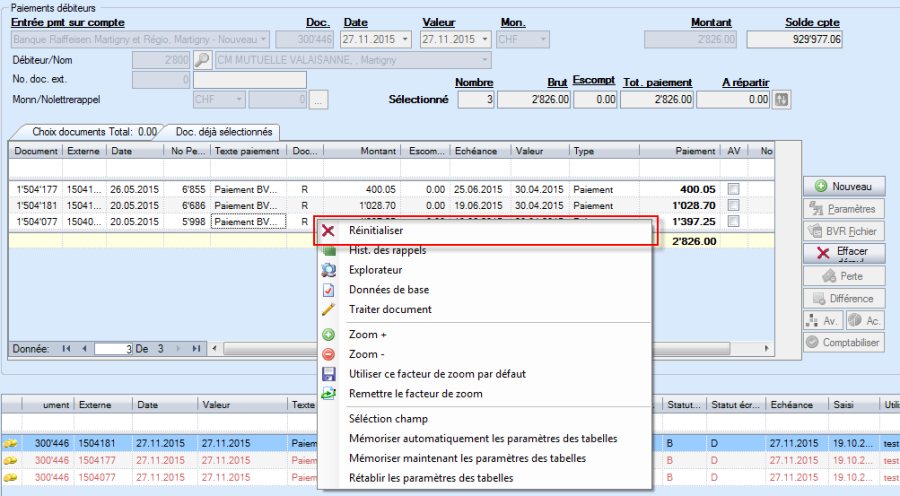Image resolution: width=900 pixels, height=496 pixels.
Task: Click the Nouveau button
Action: tap(844, 186)
